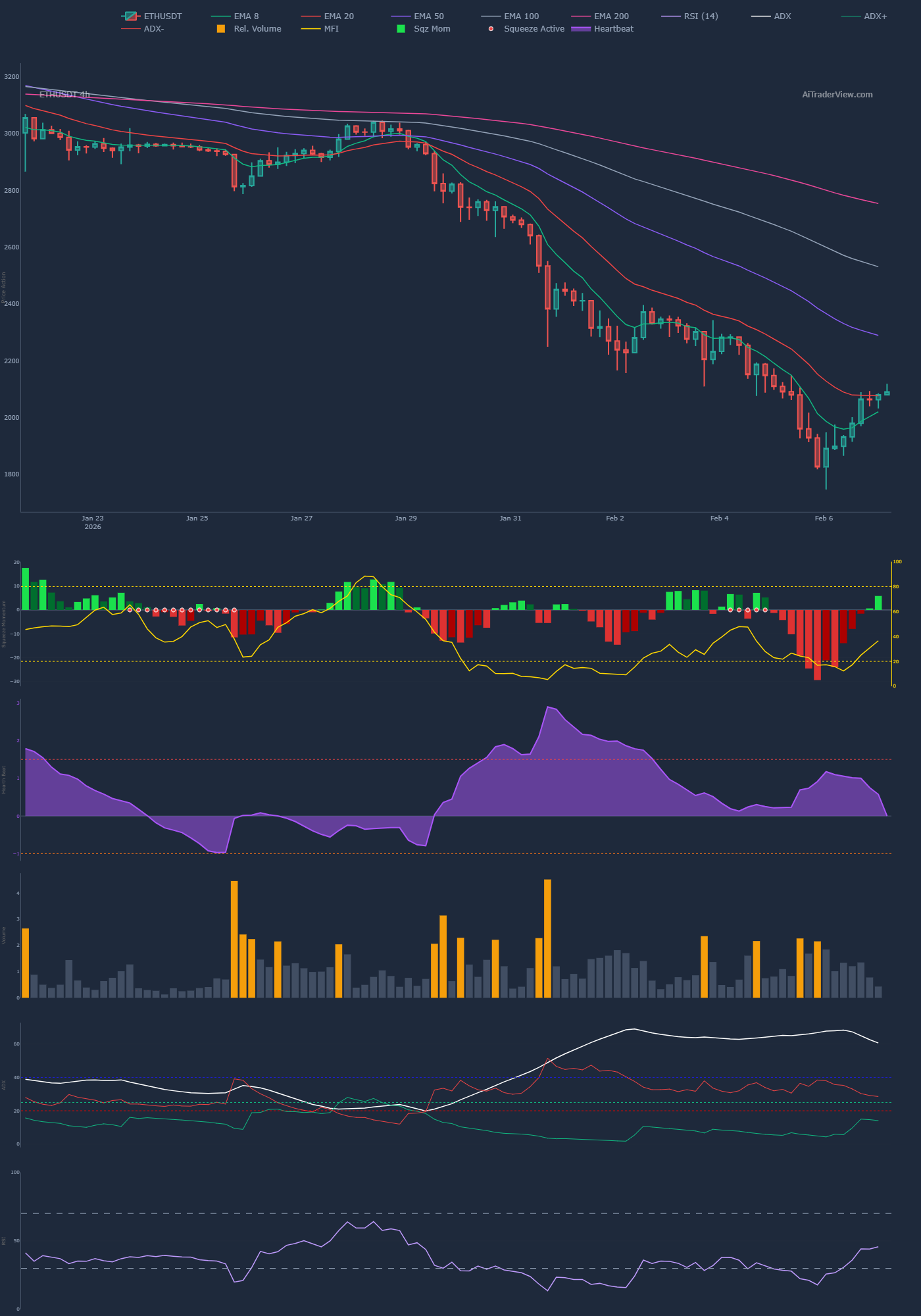Show or hide the ADX+ trace
This screenshot has height=1316, width=921.
875,16
